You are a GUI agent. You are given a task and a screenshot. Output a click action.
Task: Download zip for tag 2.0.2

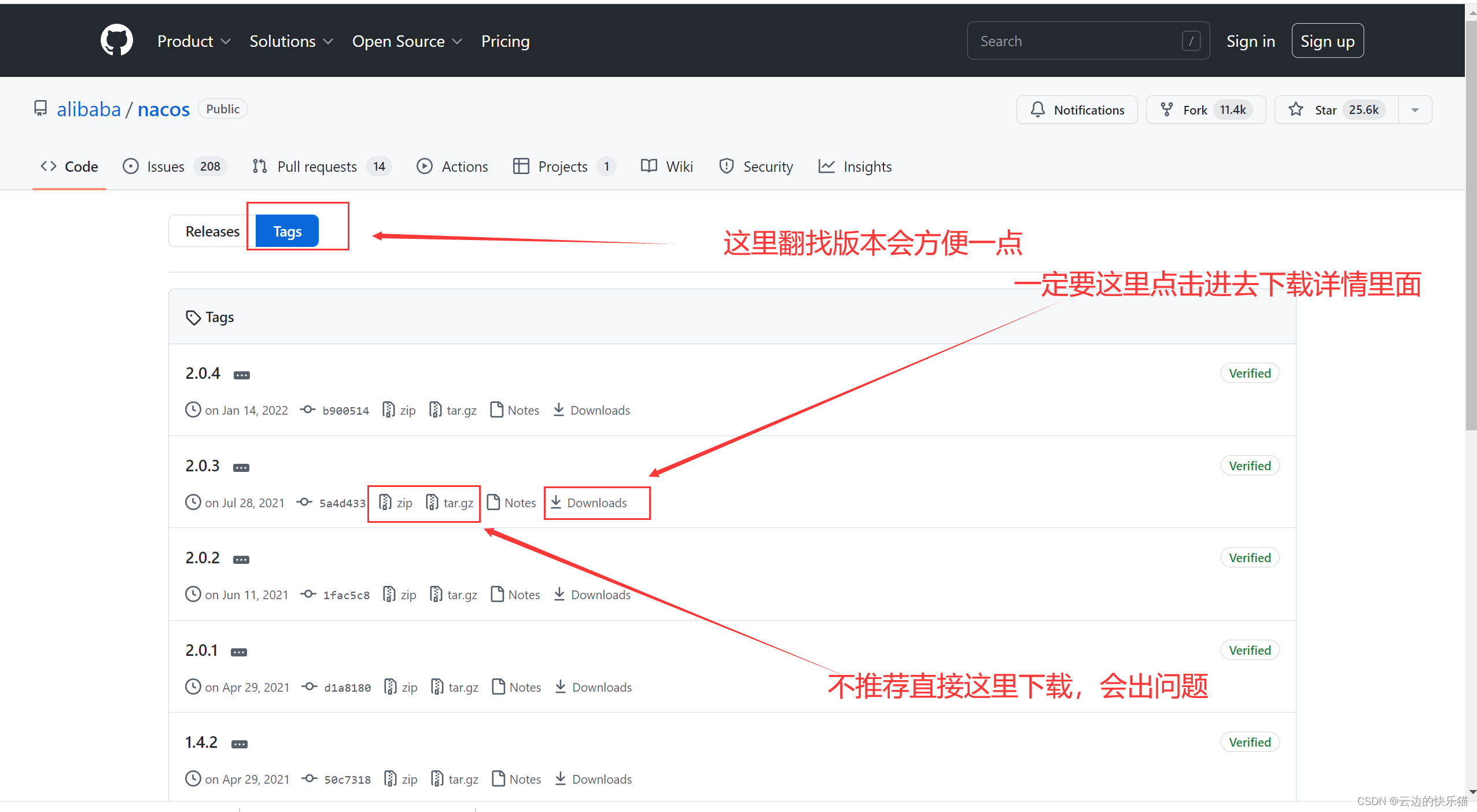click(x=400, y=595)
